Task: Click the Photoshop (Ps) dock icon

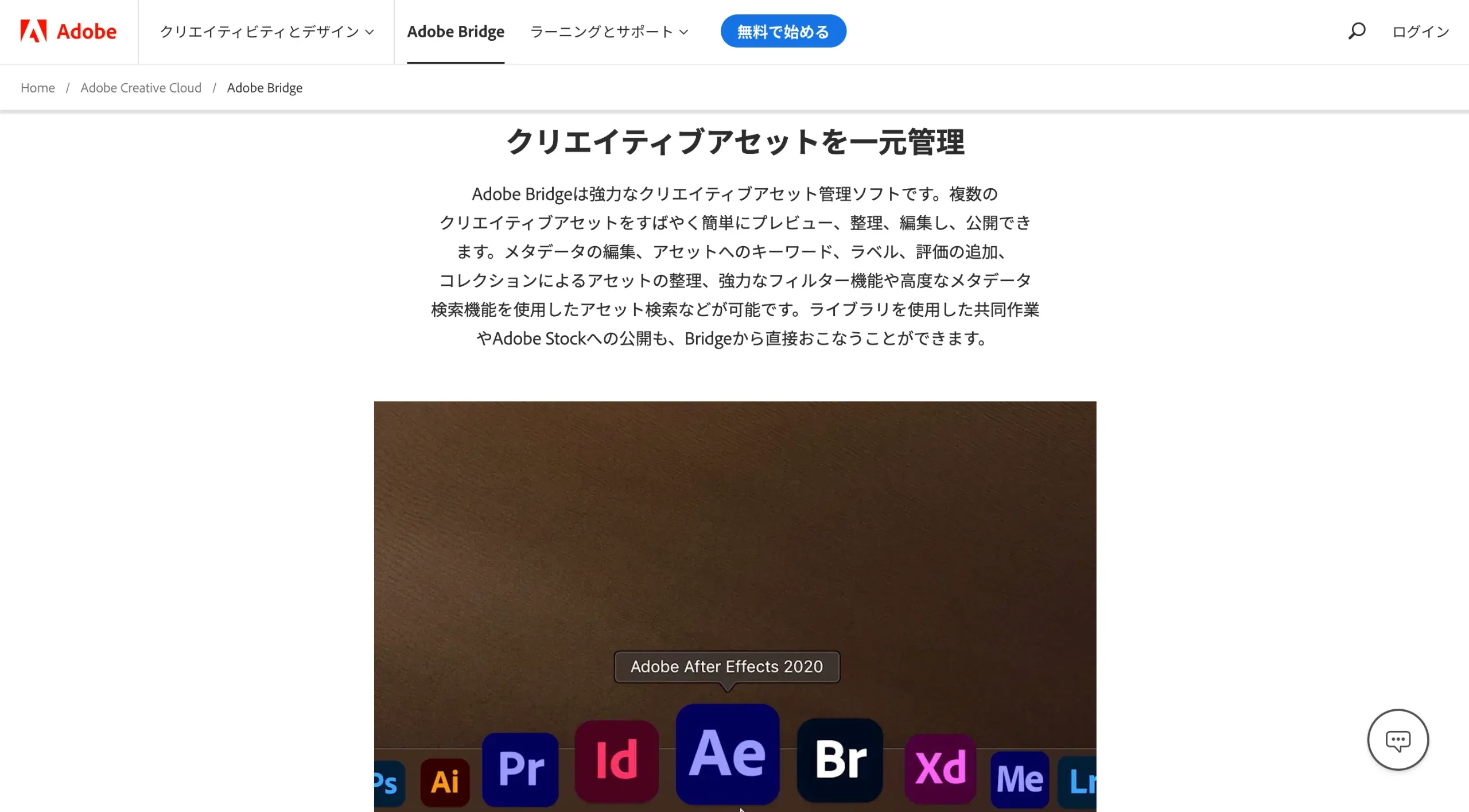Action: [x=389, y=783]
